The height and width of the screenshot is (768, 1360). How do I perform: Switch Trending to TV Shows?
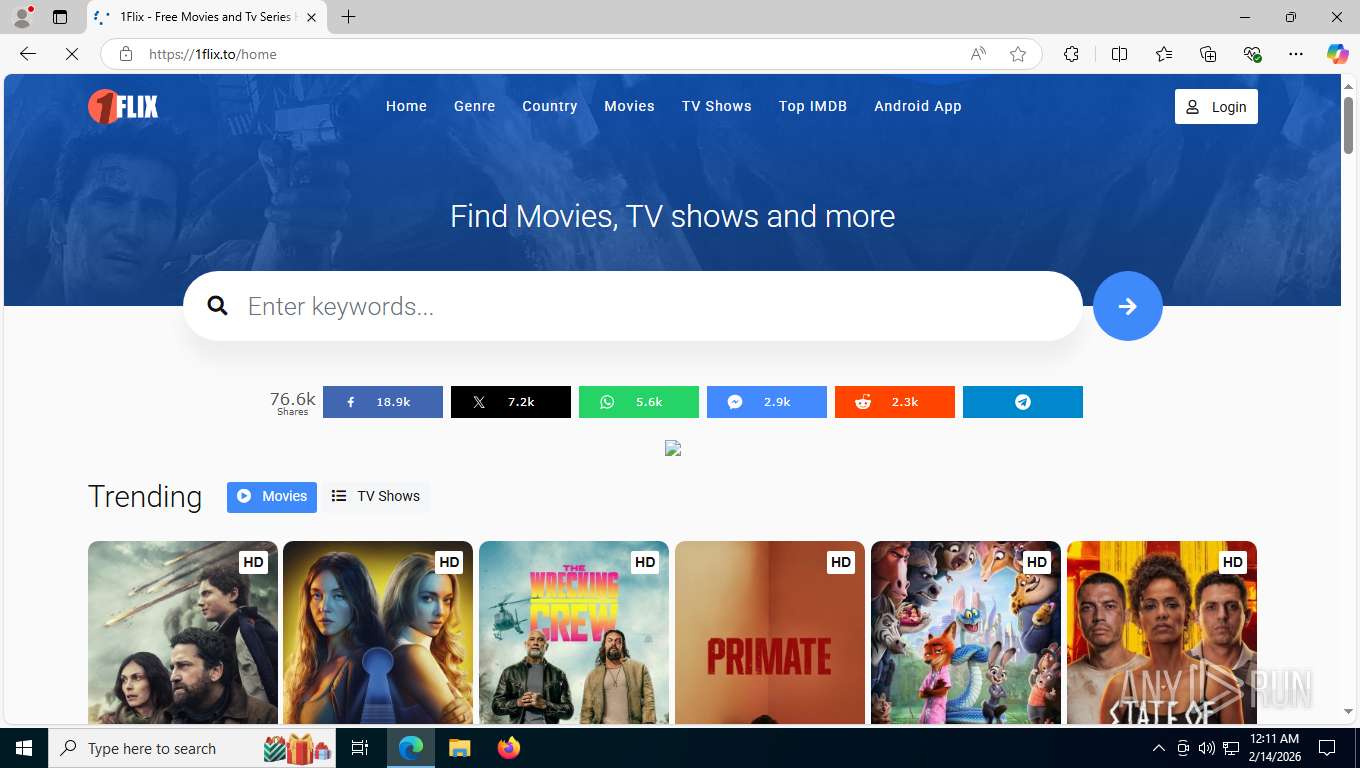tap(376, 497)
